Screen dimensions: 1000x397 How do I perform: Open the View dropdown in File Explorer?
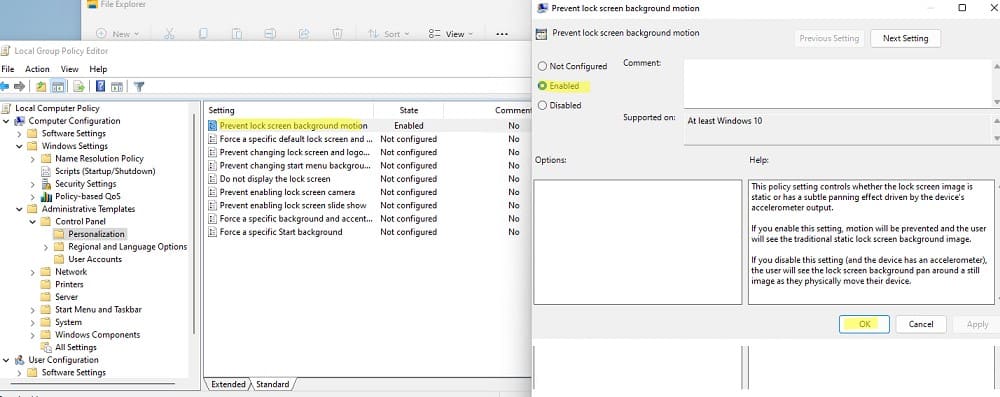click(451, 34)
